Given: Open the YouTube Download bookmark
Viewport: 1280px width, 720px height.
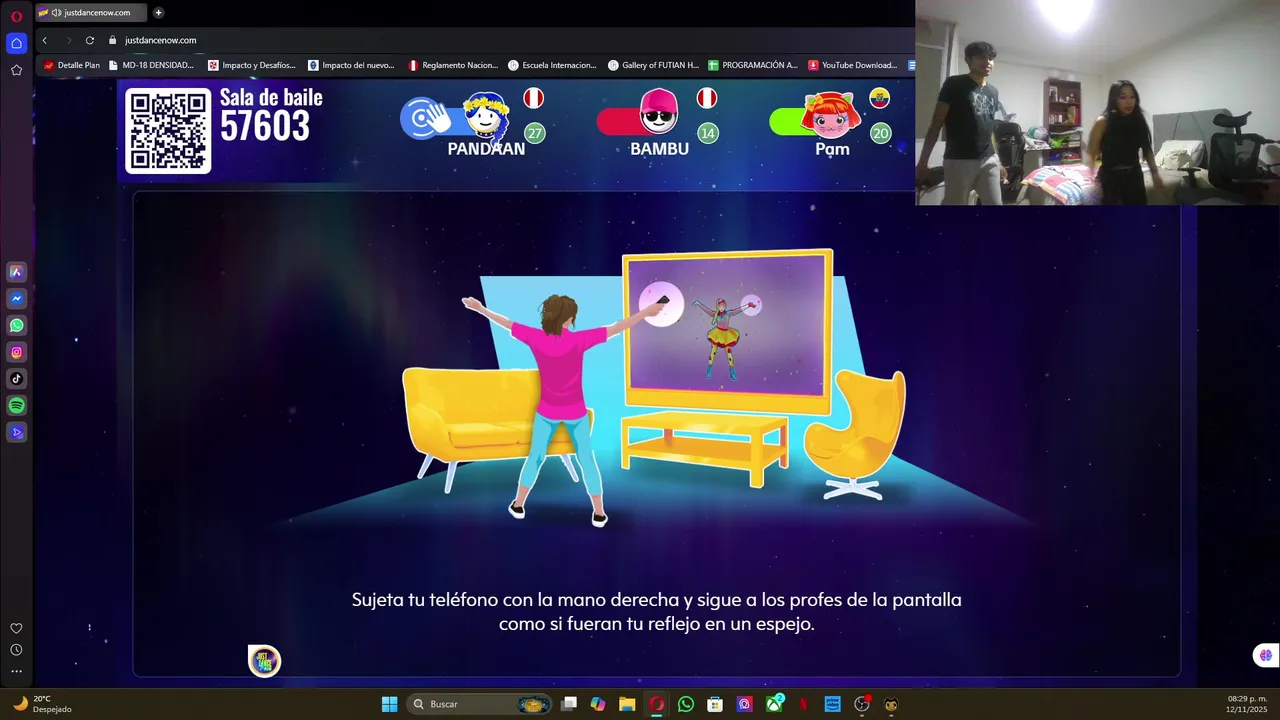Looking at the screenshot, I should (853, 65).
